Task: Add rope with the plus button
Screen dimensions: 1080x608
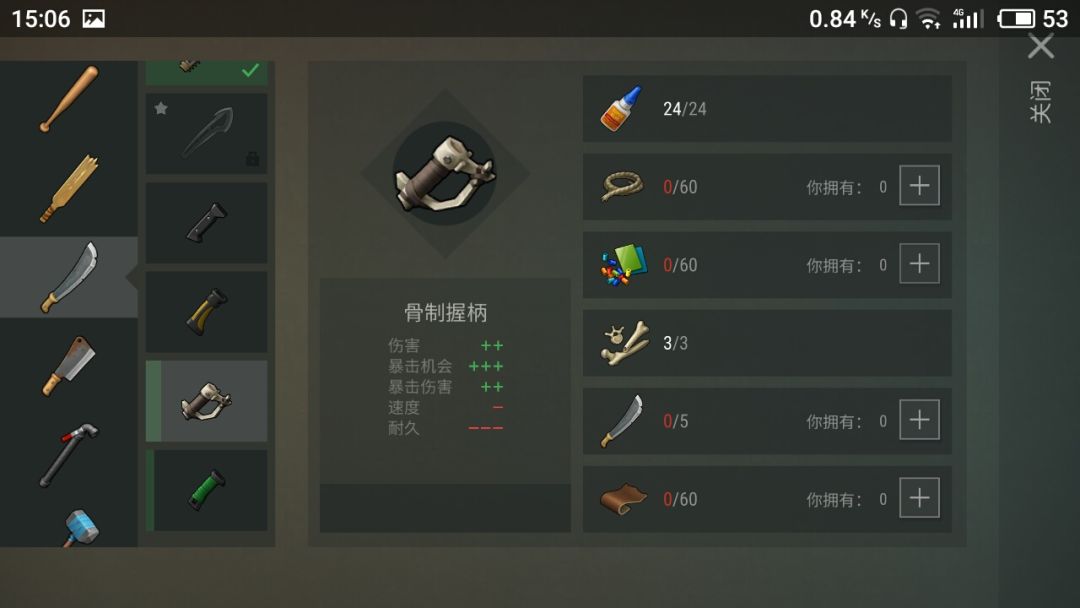Action: [920, 186]
